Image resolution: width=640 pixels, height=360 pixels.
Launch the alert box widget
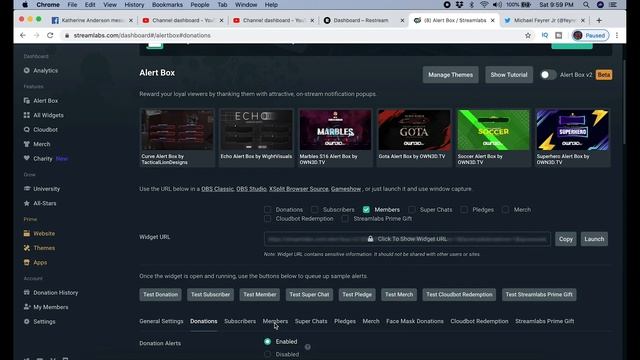[x=594, y=239]
